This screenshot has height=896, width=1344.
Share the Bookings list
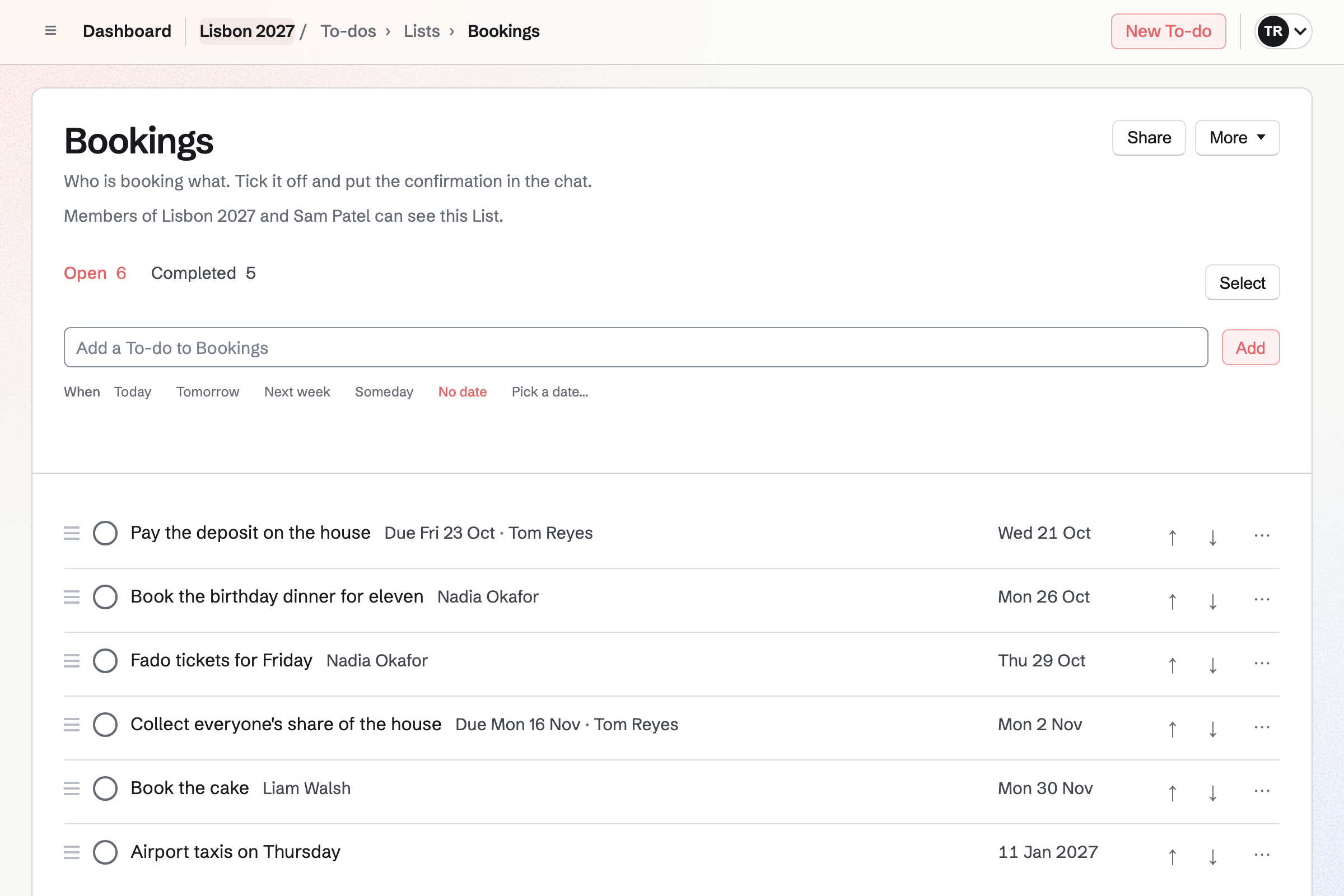coord(1149,138)
